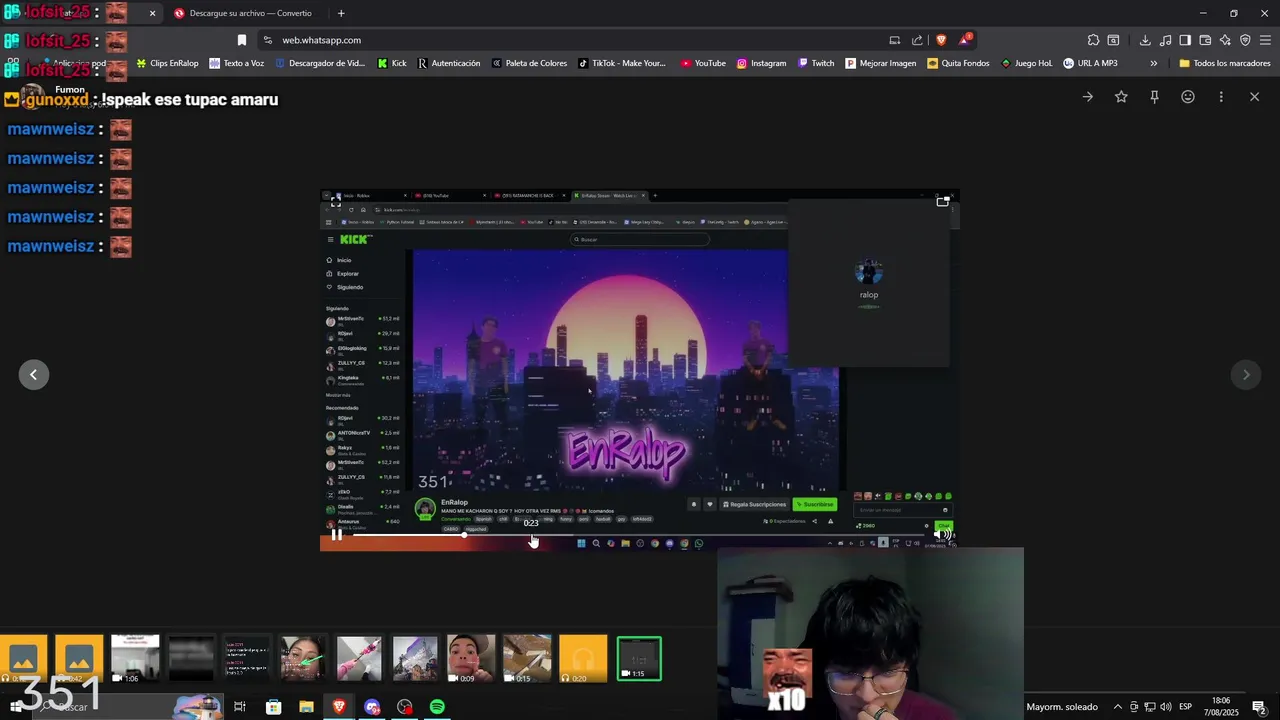Expand the bookmarks overflow chevron
The width and height of the screenshot is (1280, 720).
pos(1153,63)
